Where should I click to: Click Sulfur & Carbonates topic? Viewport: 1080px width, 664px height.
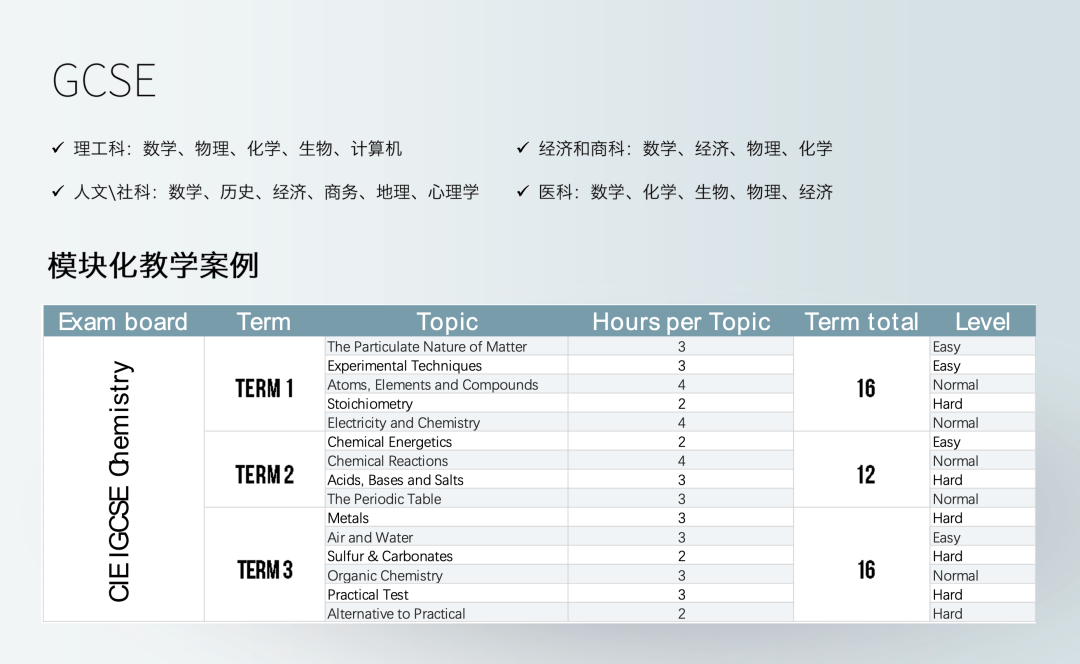coord(390,556)
